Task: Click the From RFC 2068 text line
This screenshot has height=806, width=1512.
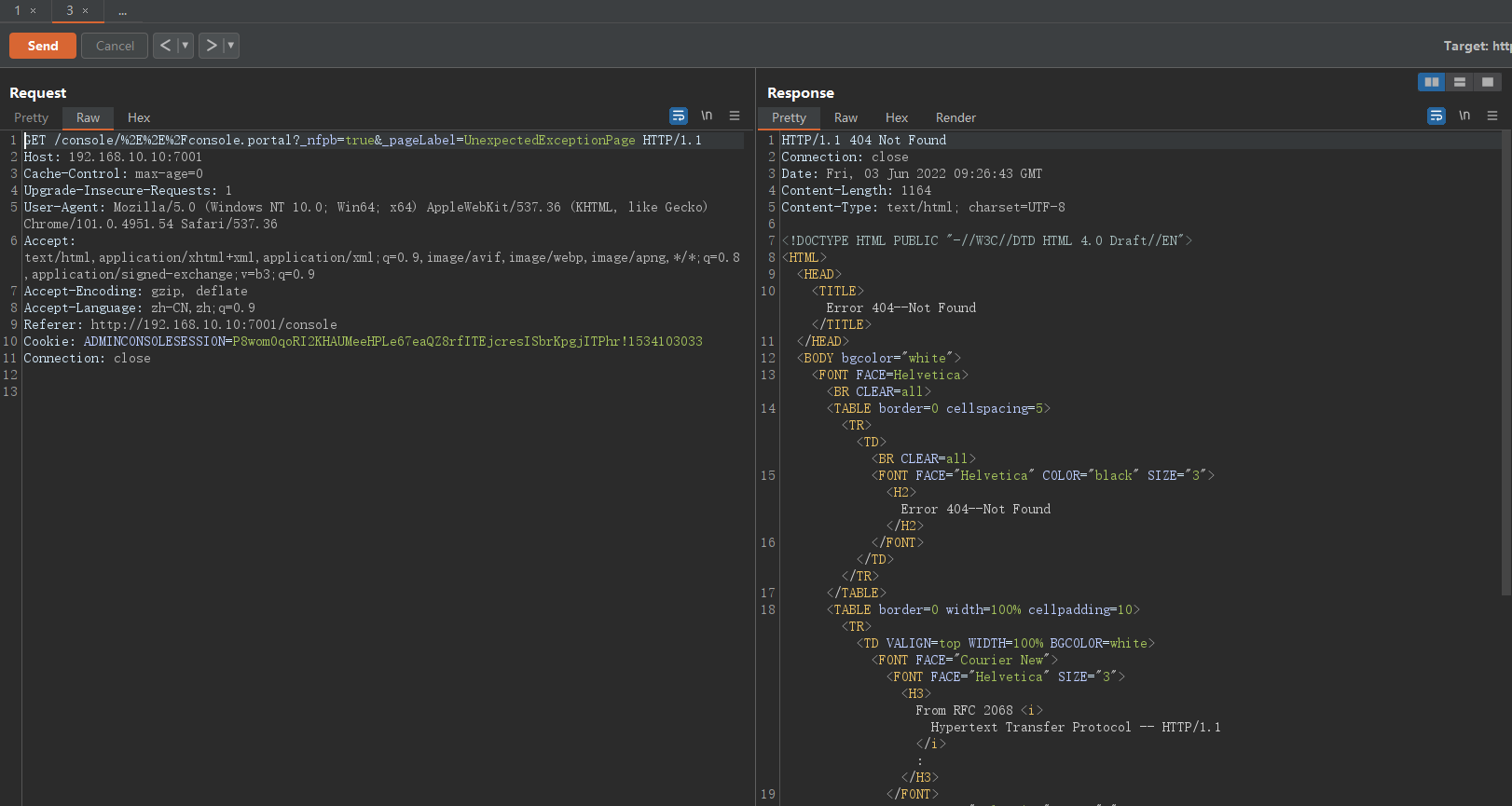Action: tap(979, 710)
